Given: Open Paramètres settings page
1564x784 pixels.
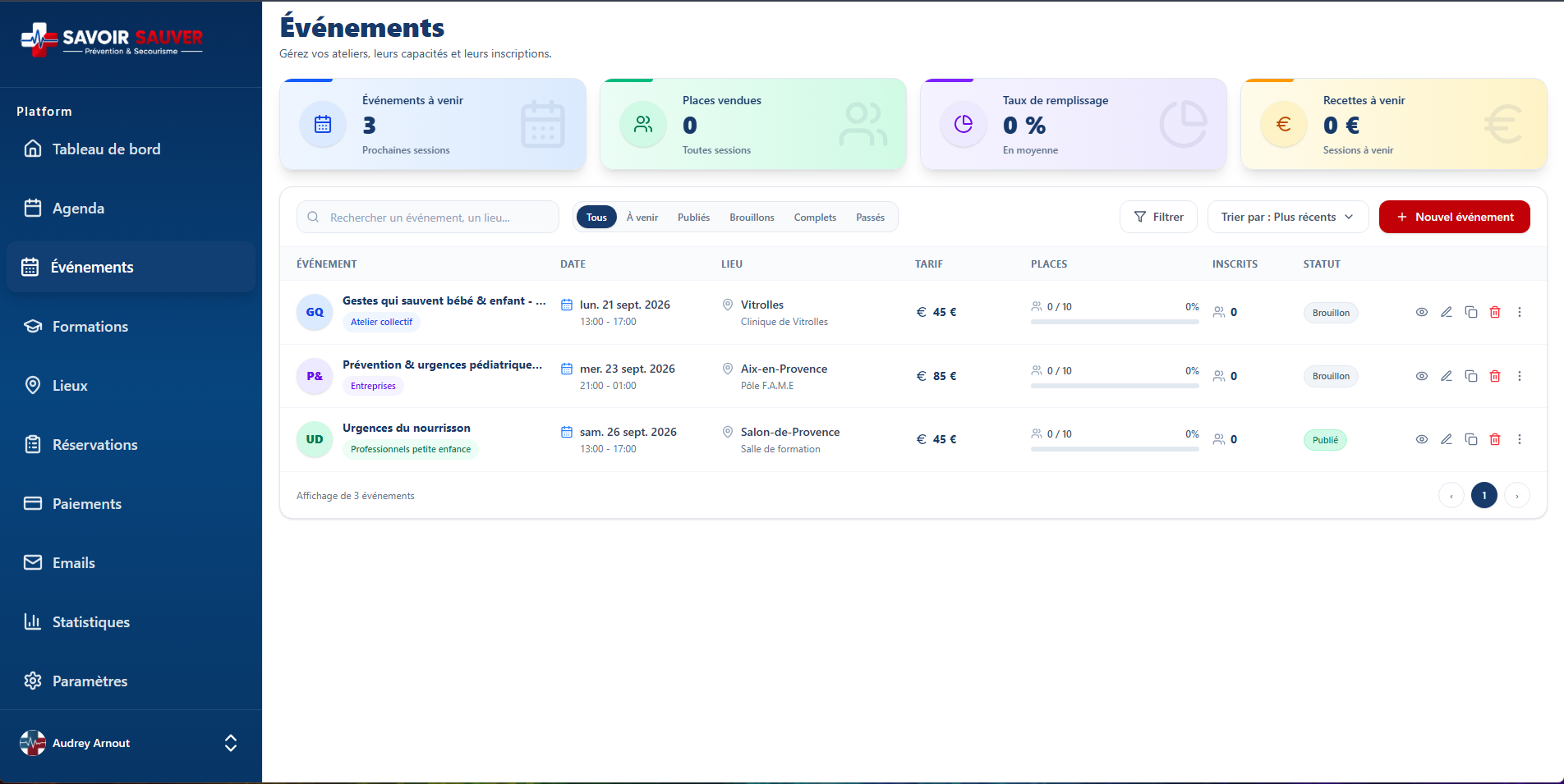Looking at the screenshot, I should tap(131, 681).
